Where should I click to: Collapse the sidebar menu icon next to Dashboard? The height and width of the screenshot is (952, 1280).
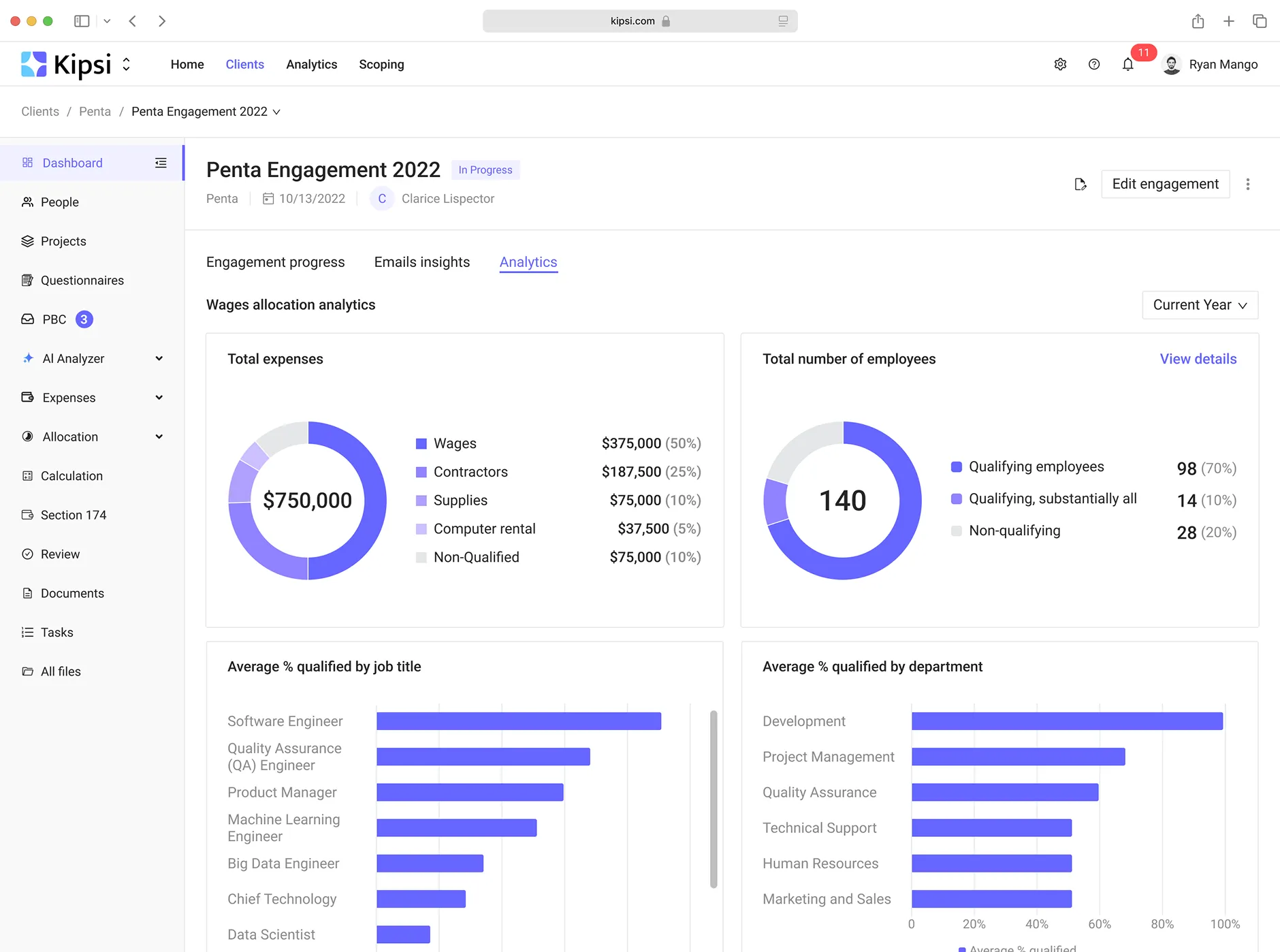click(x=161, y=163)
